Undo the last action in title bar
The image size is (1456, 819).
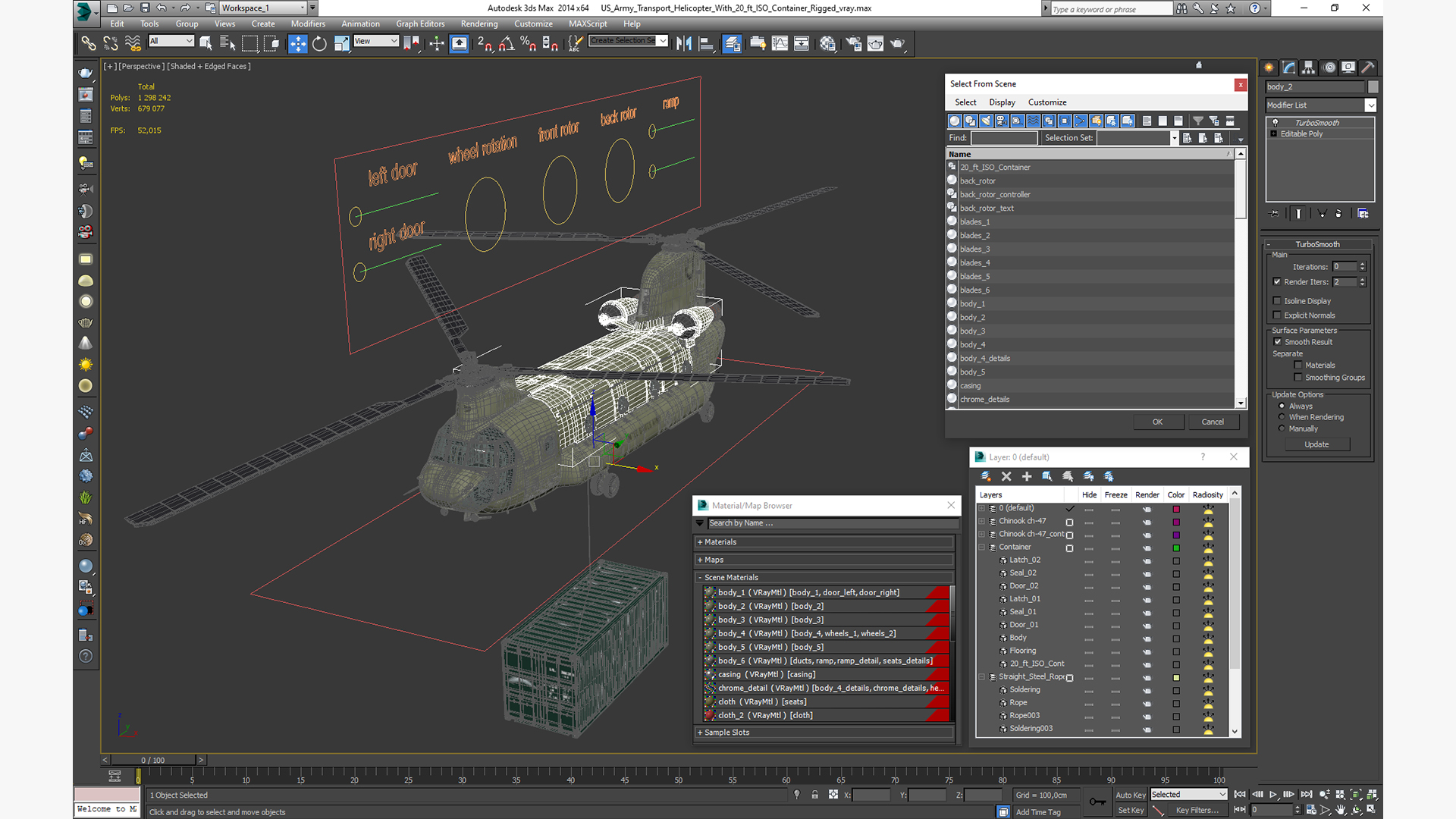161,8
